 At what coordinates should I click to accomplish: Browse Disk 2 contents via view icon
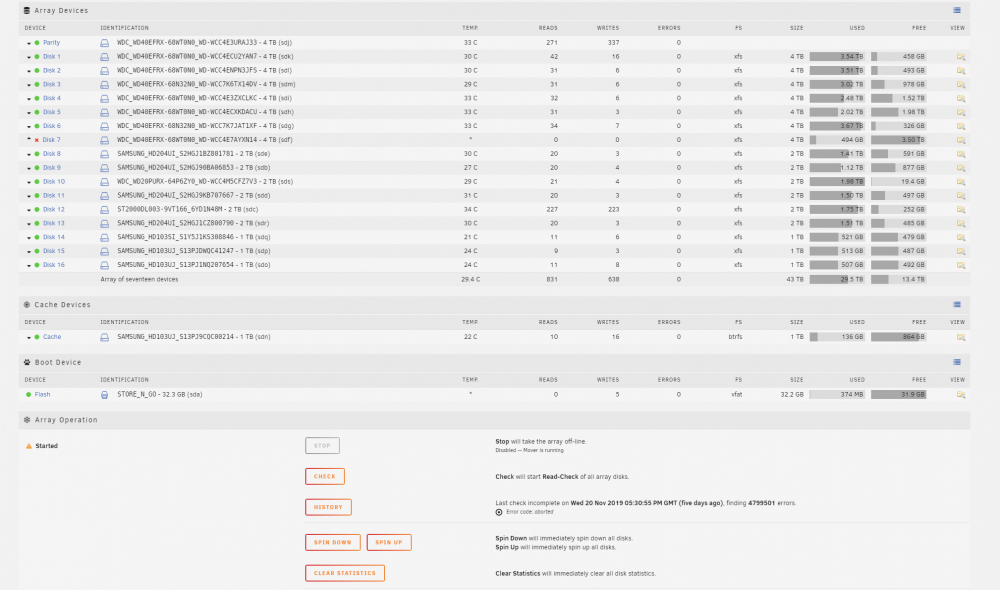pos(961,71)
